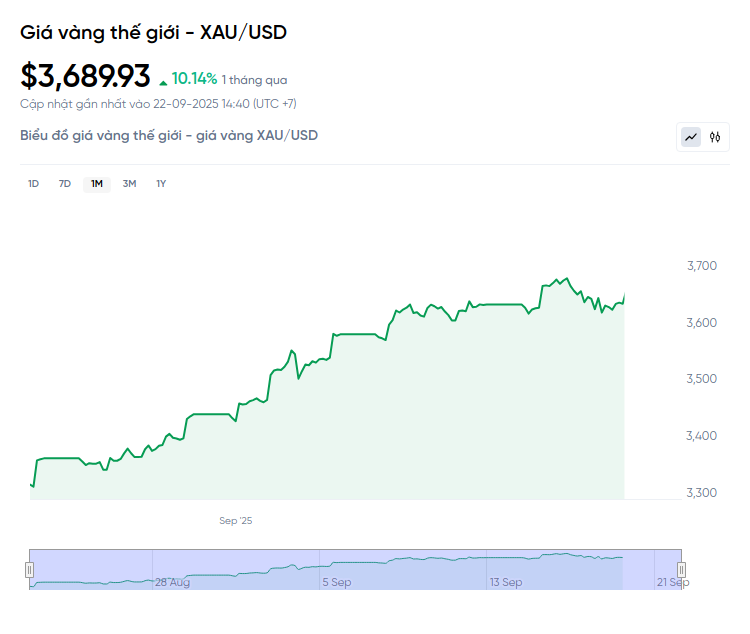The height and width of the screenshot is (634, 750).
Task: Select the 1D time range
Action: pyautogui.click(x=33, y=184)
